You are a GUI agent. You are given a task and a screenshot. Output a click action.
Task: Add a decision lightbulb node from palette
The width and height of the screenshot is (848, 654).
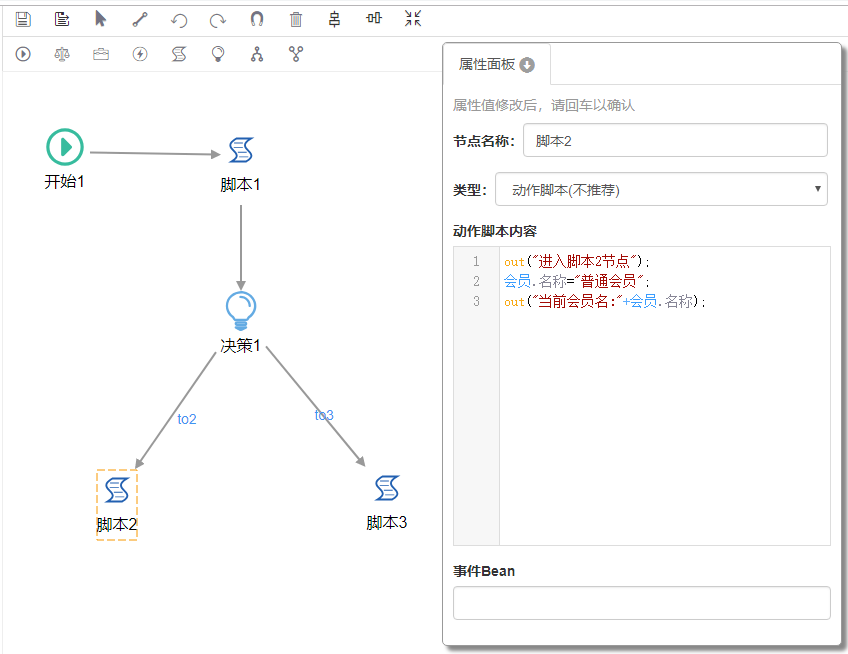tap(218, 54)
